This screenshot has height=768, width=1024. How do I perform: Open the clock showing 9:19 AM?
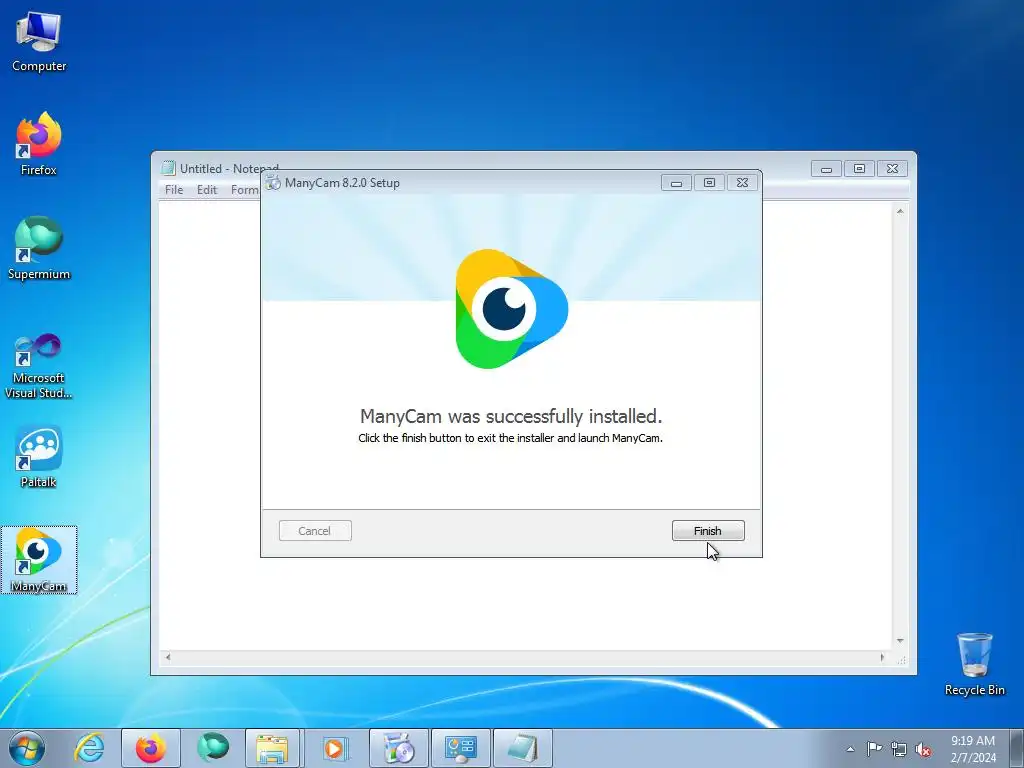973,749
